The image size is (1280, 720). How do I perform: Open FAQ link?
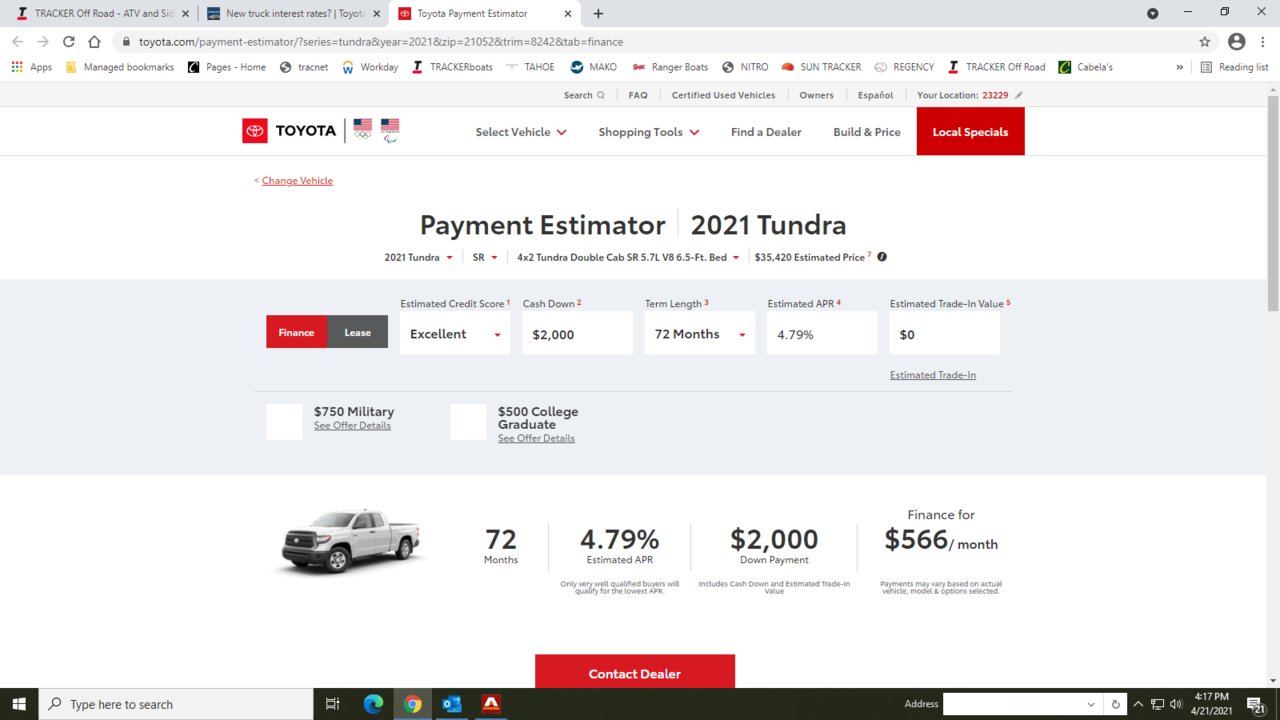pos(638,95)
